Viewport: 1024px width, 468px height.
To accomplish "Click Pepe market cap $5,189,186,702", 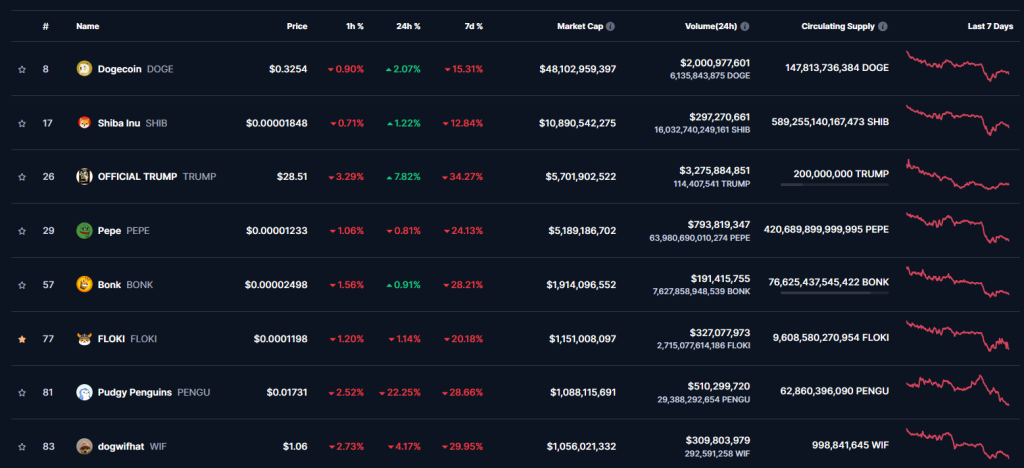I will 581,230.
